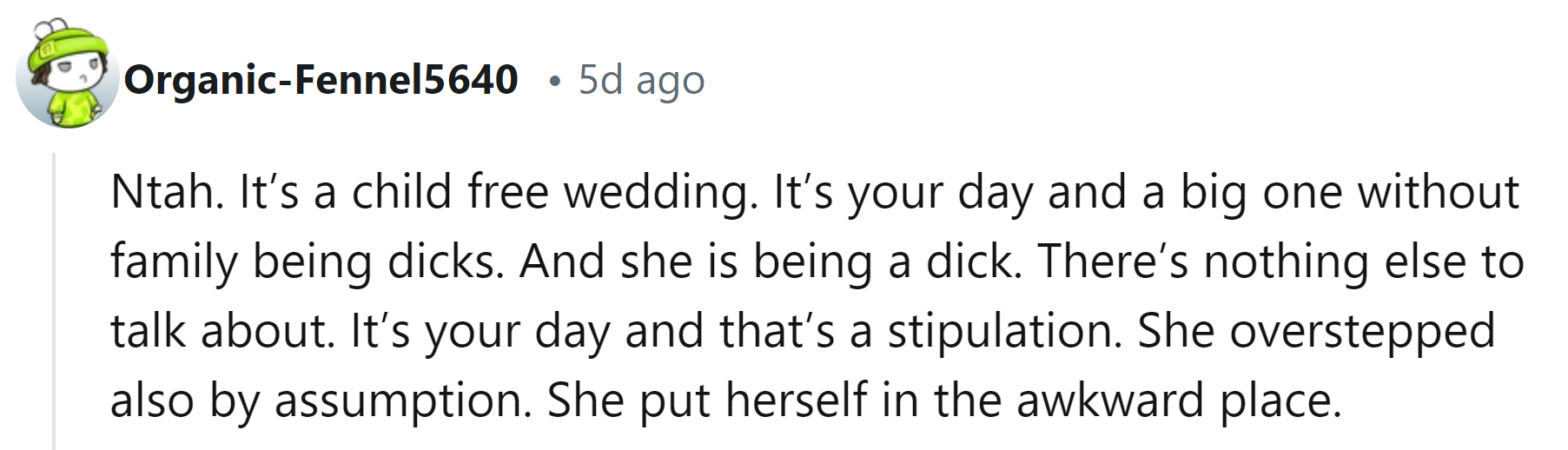
Task: Click the word "overstepped" in the comment
Action: pyautogui.click(x=1361, y=331)
